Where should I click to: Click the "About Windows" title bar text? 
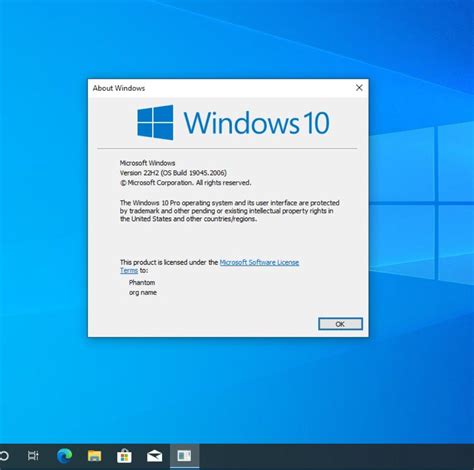[119, 88]
